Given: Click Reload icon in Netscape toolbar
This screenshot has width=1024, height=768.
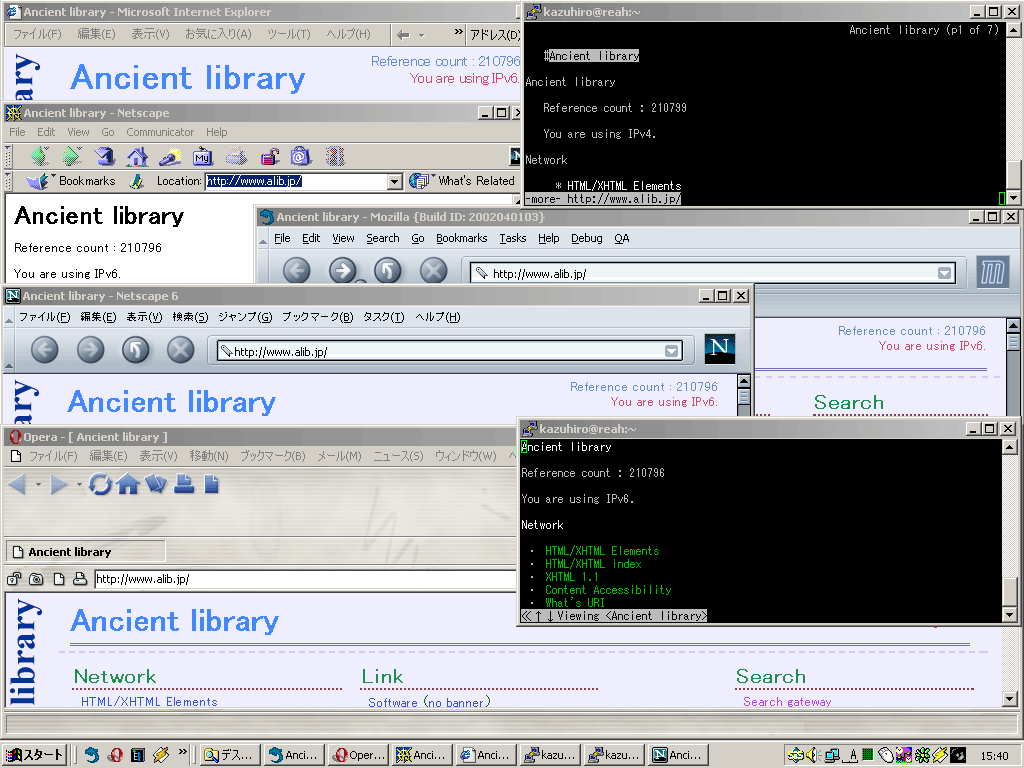Looking at the screenshot, I should click(x=104, y=156).
